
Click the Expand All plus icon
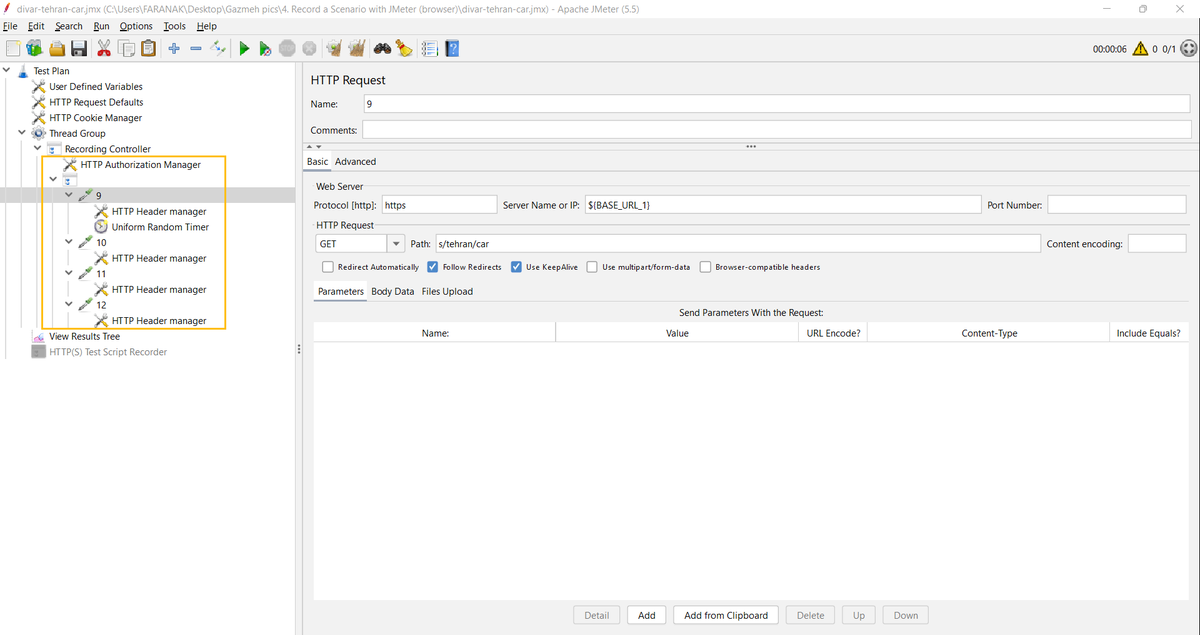(174, 48)
